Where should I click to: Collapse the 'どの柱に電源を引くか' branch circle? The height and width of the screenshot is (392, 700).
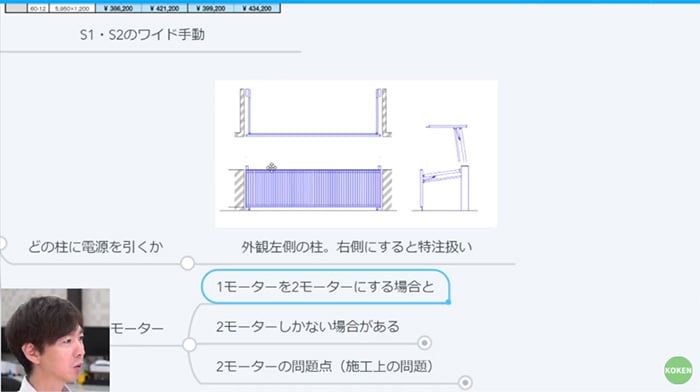click(x=188, y=263)
